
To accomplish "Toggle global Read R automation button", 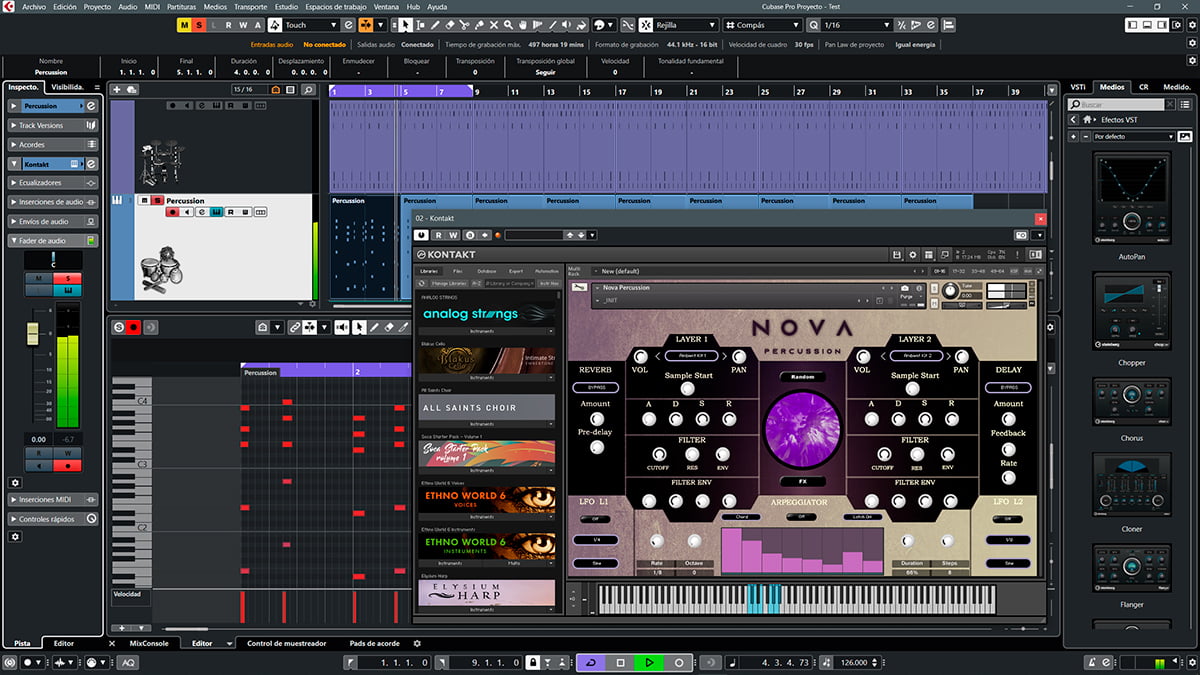I will click(x=229, y=24).
